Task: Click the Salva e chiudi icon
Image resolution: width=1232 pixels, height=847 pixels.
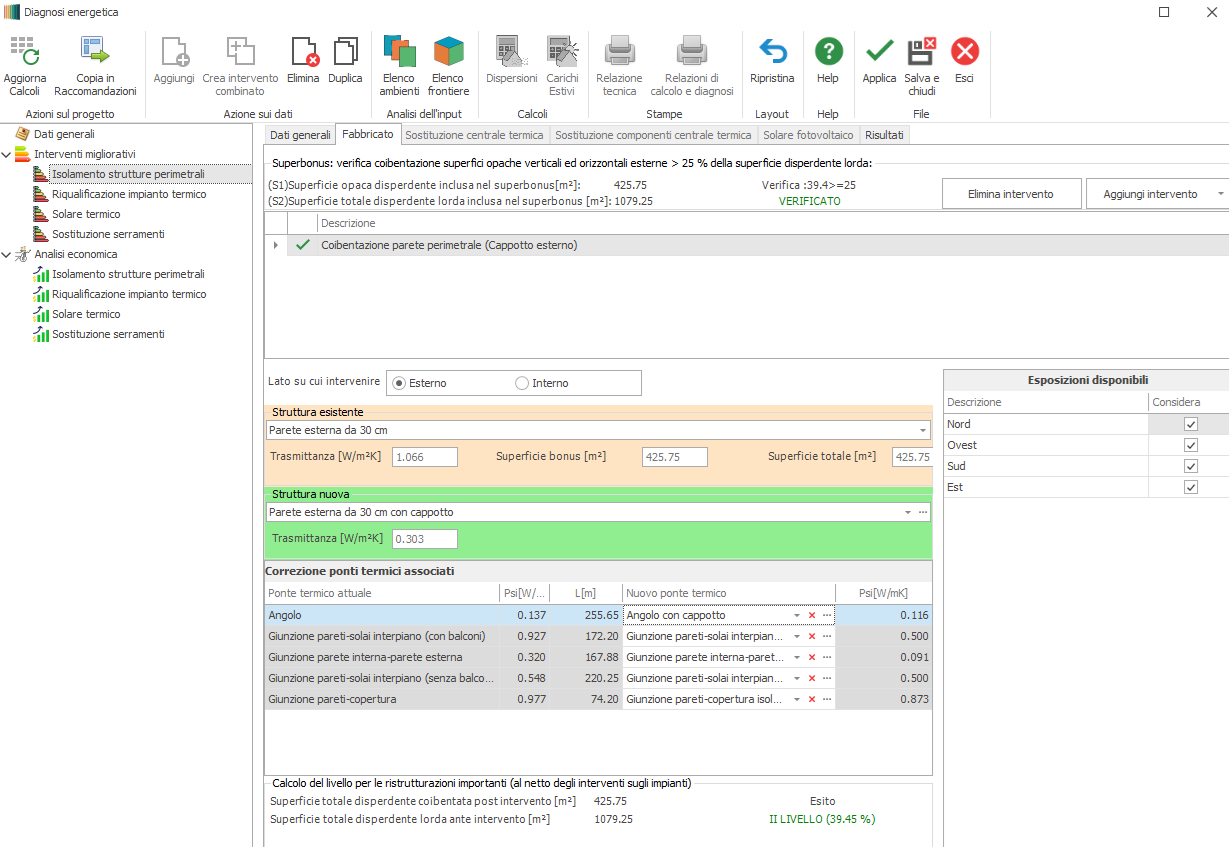Action: [921, 52]
